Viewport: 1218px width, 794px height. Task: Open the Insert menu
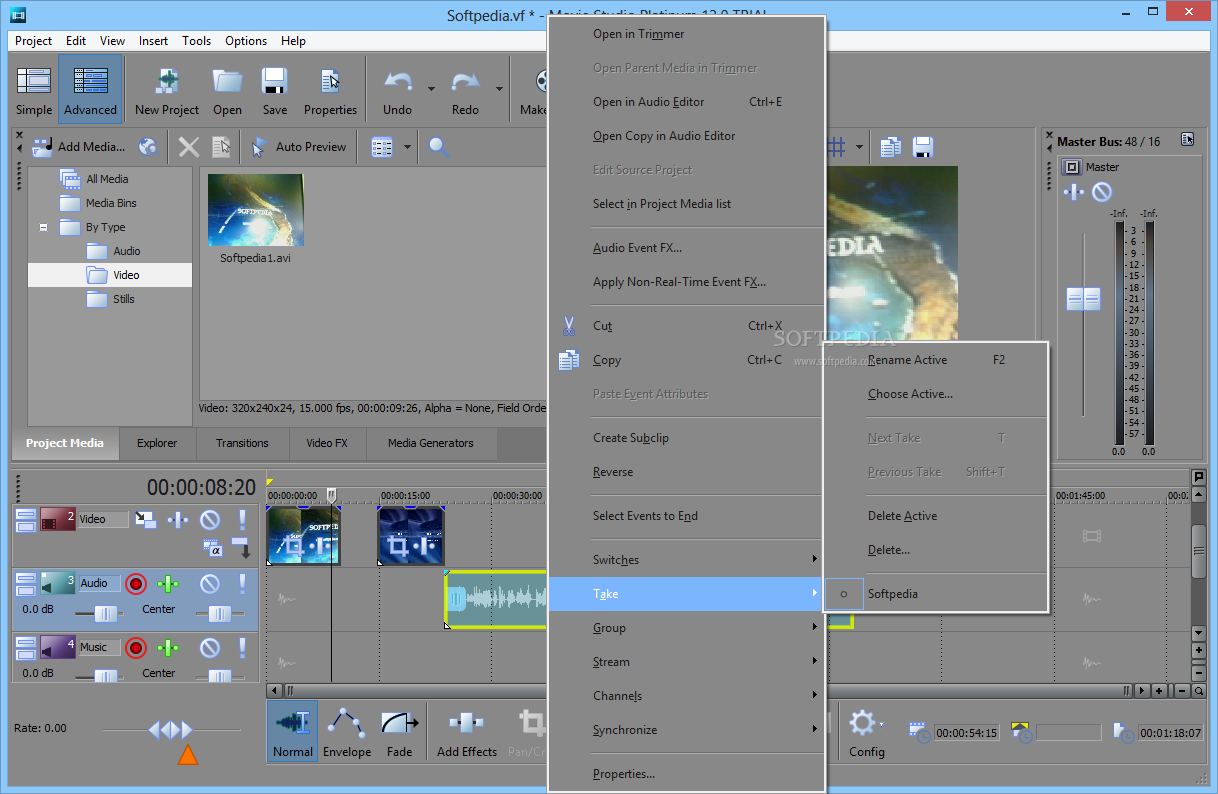(153, 41)
